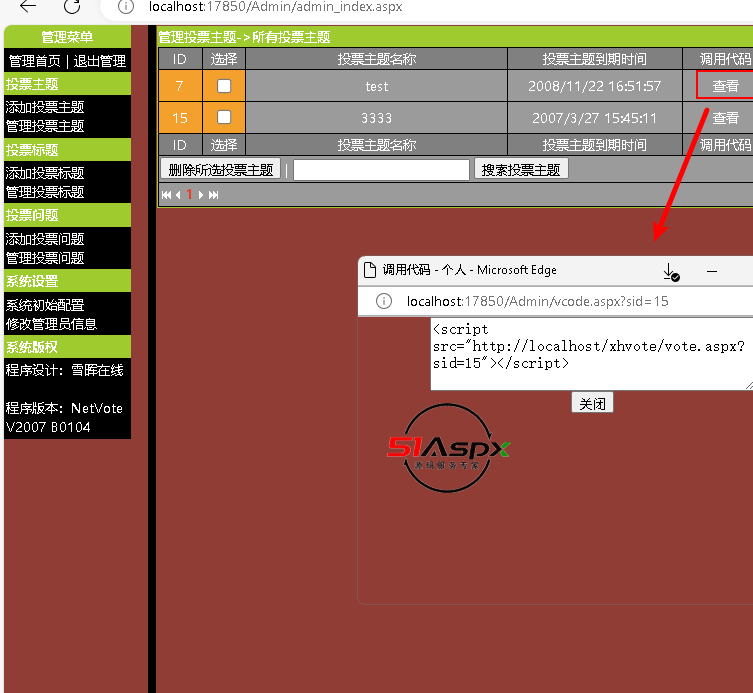View call code for theme test

(725, 86)
